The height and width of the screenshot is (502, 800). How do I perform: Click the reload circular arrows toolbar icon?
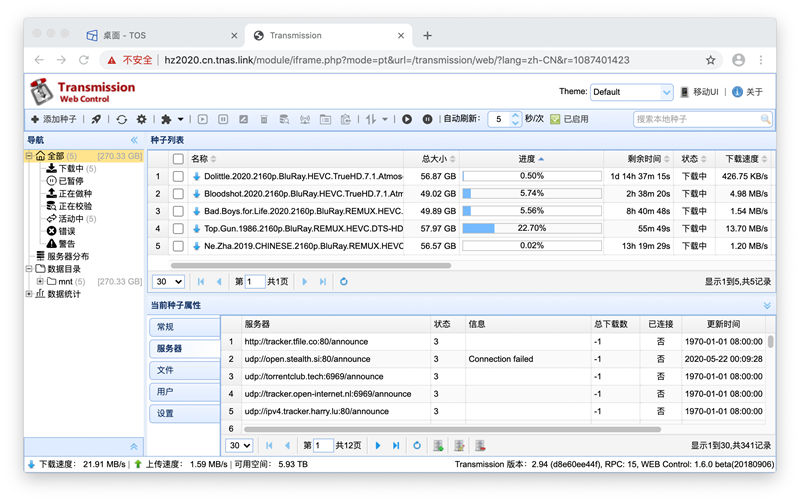point(121,119)
